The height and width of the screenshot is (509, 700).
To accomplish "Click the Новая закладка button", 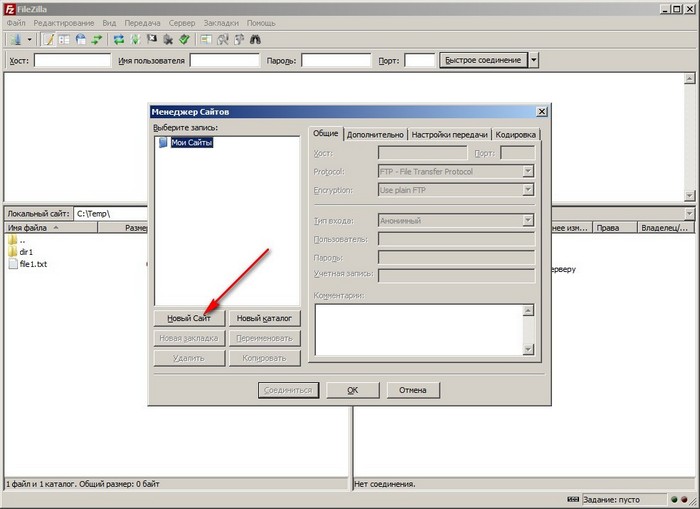I will point(189,338).
